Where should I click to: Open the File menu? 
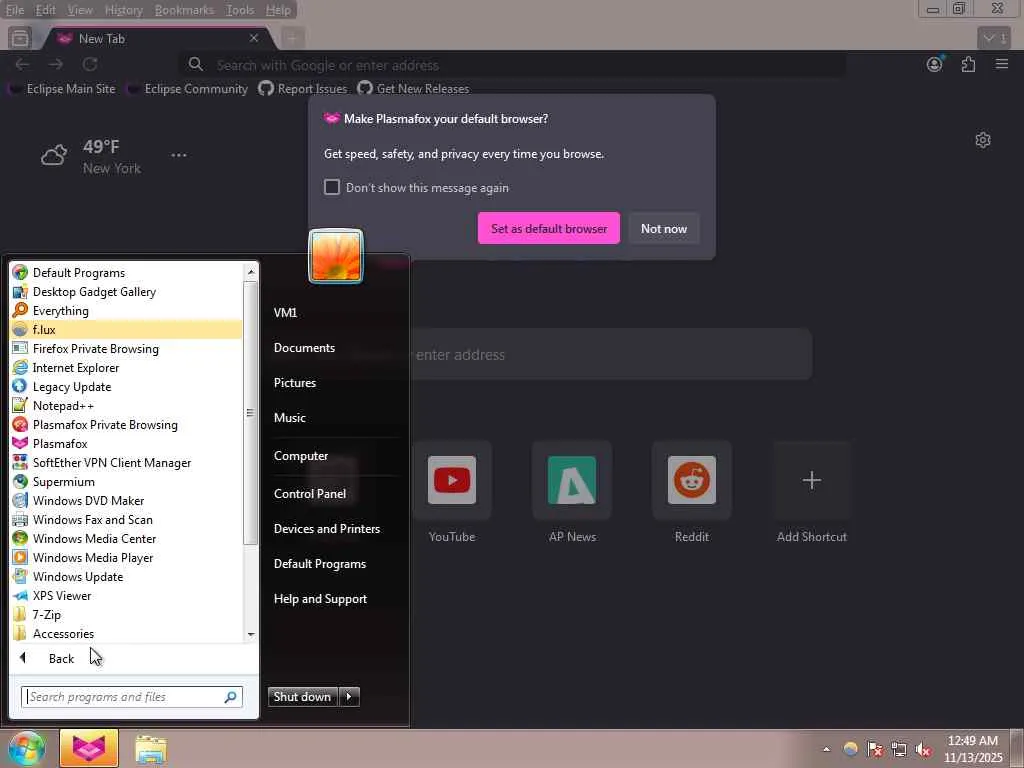click(14, 10)
